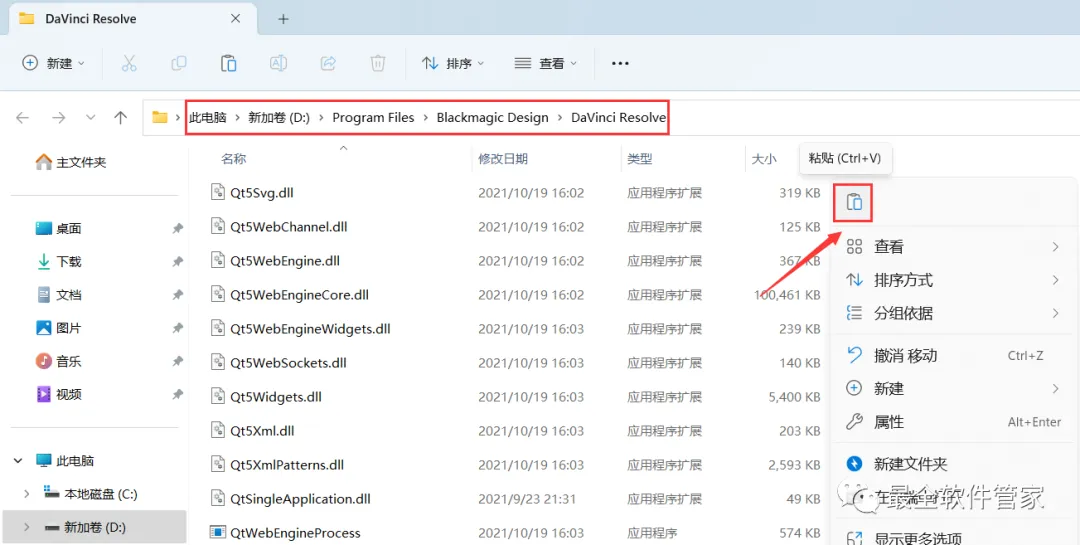Select the DaVinci Resolve window tab
The height and width of the screenshot is (545, 1080).
[x=131, y=19]
